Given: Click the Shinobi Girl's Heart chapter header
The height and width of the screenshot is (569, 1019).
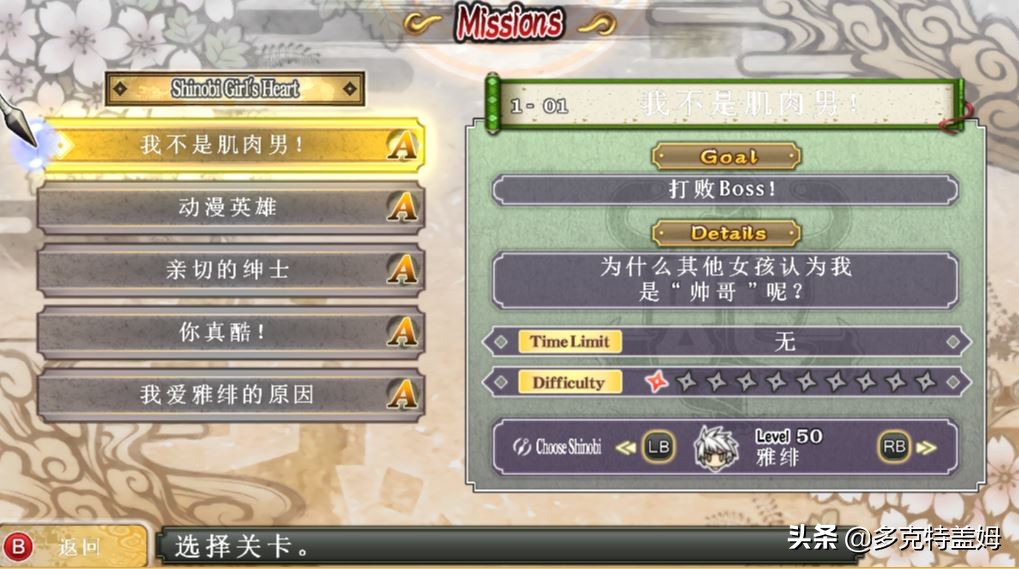Looking at the screenshot, I should click(x=235, y=88).
